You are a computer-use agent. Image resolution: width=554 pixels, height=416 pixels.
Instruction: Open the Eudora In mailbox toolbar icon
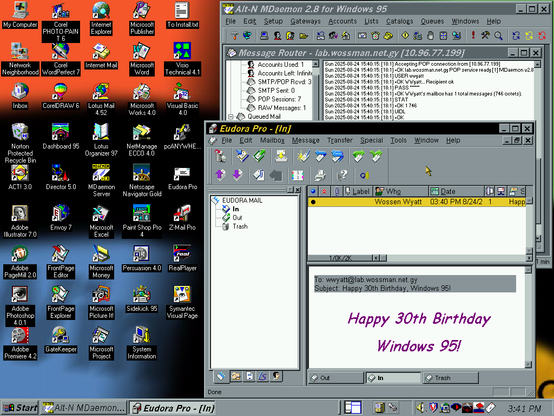[242, 156]
